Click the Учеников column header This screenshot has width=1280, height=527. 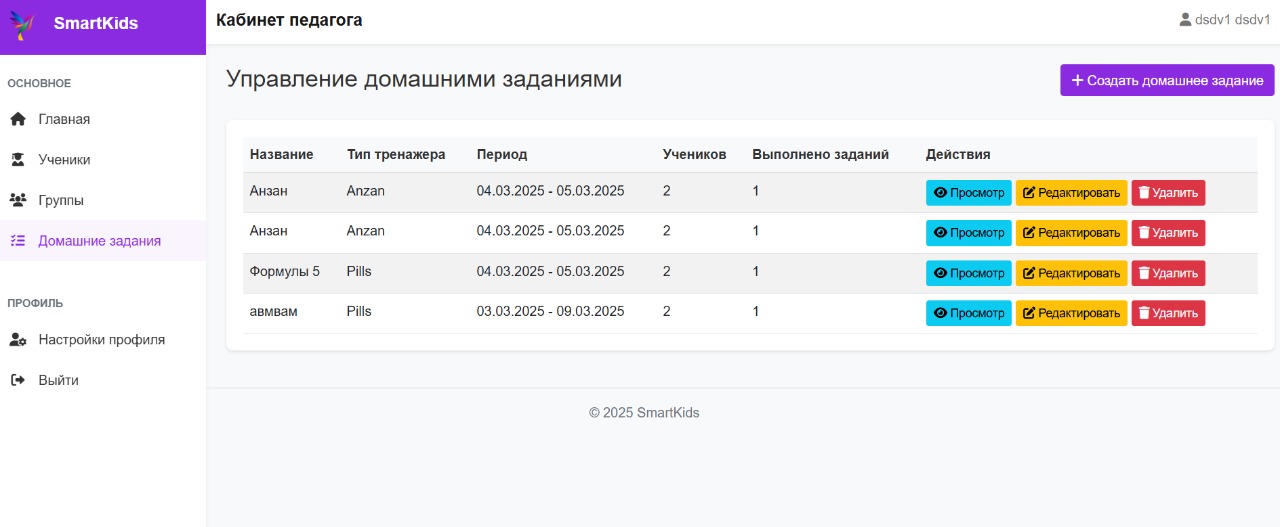pyautogui.click(x=694, y=154)
